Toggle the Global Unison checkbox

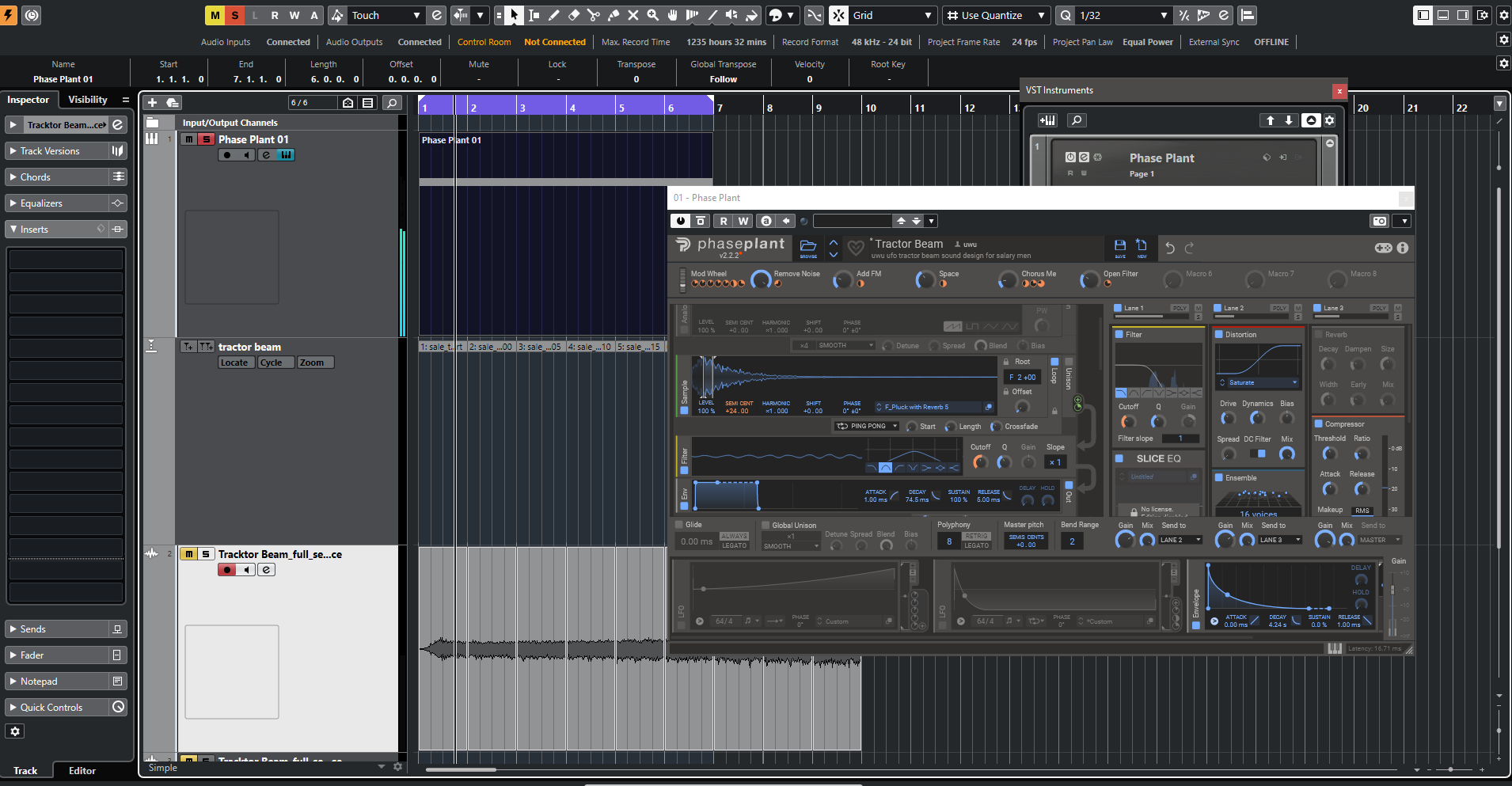coord(765,525)
